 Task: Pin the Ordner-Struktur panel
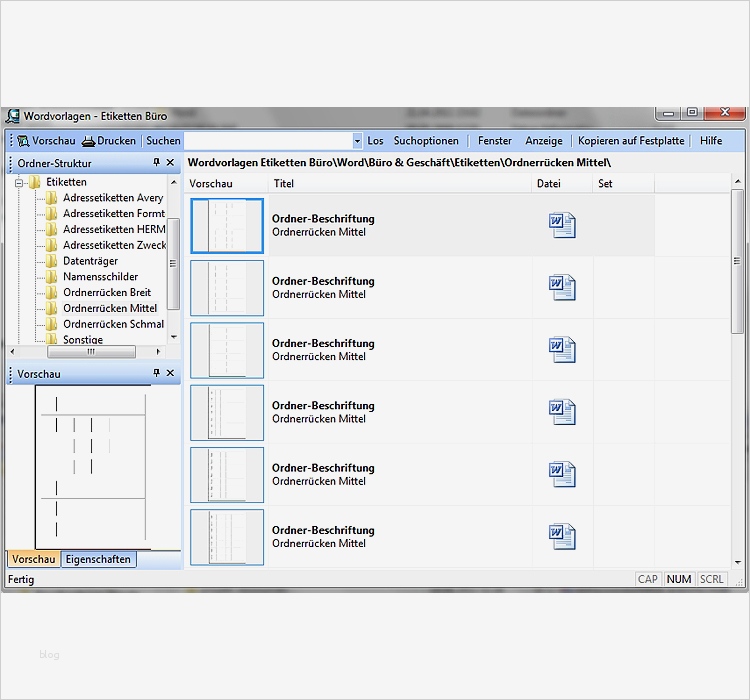click(x=156, y=163)
